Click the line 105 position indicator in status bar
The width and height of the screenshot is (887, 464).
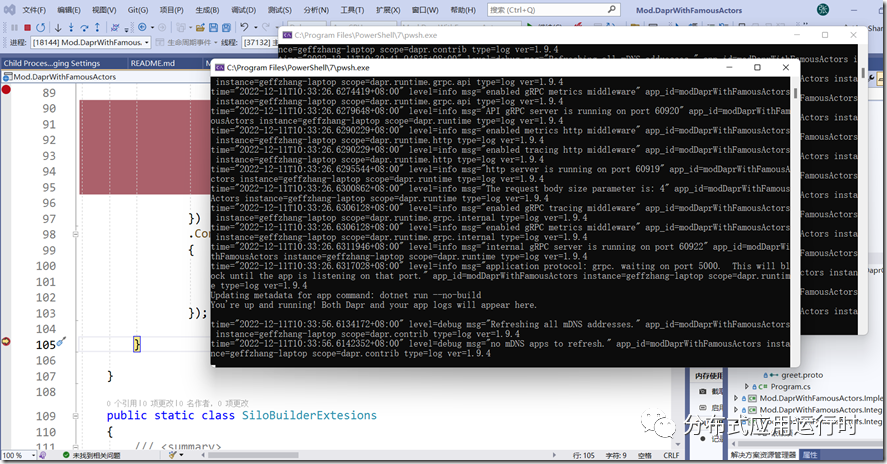coord(583,455)
